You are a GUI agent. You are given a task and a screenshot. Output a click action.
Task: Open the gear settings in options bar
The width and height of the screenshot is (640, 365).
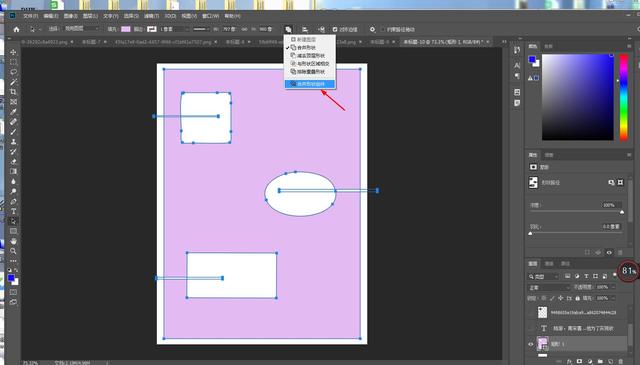[372, 29]
